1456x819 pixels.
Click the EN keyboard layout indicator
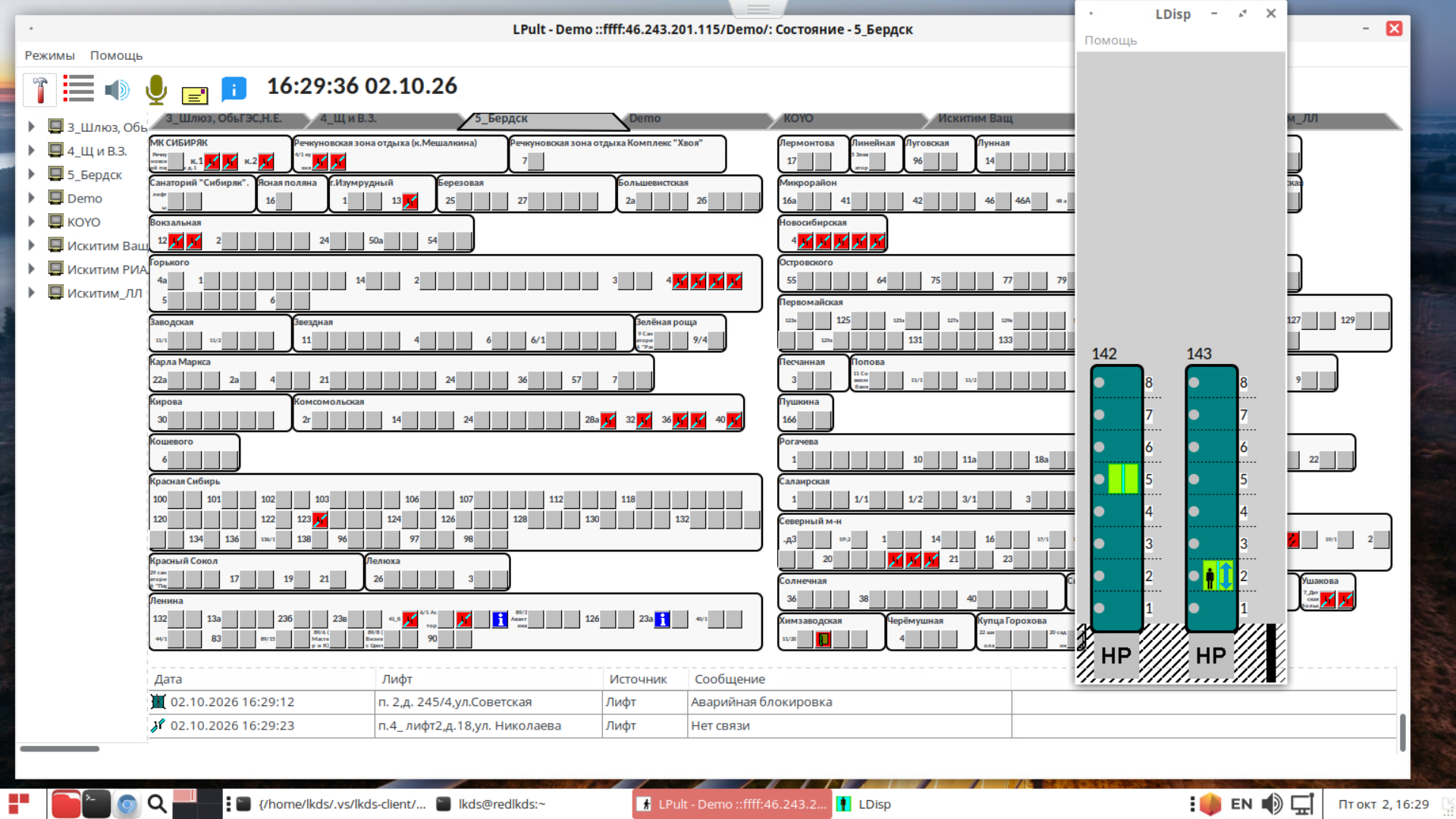[x=1241, y=804]
